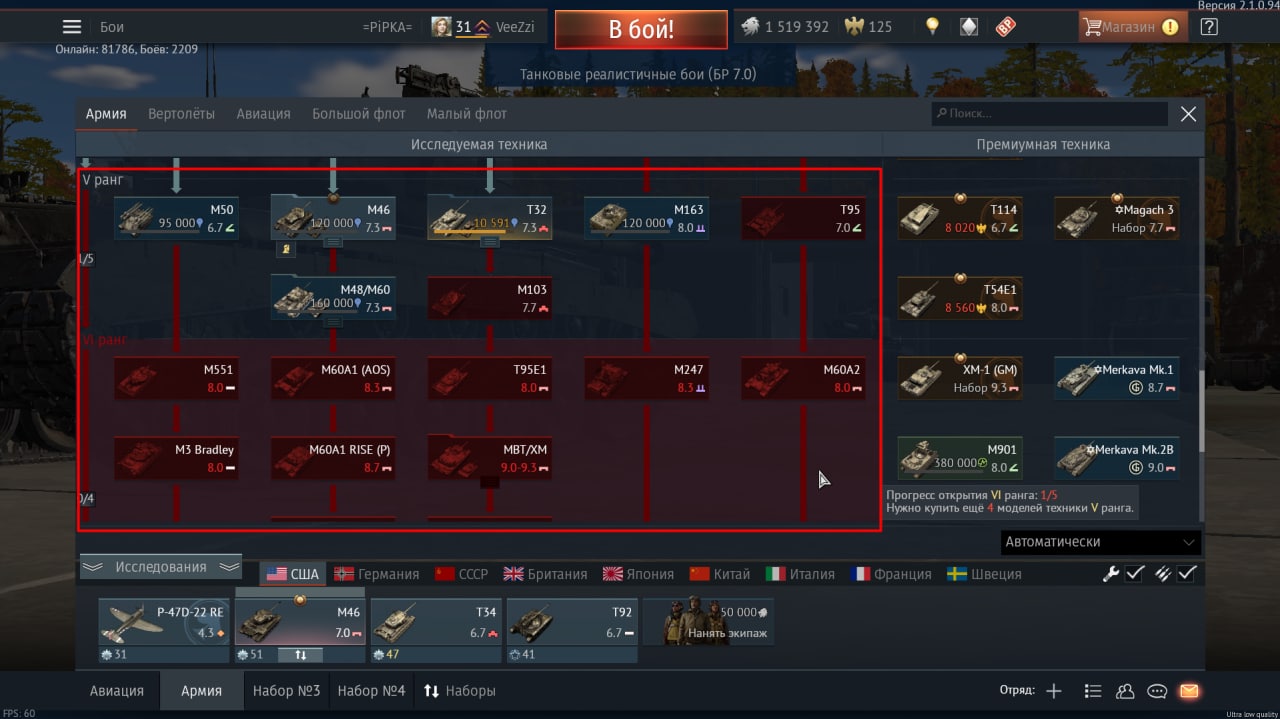This screenshot has height=719, width=1280.
Task: Open the glowing orange mail envelope
Action: [x=1189, y=690]
